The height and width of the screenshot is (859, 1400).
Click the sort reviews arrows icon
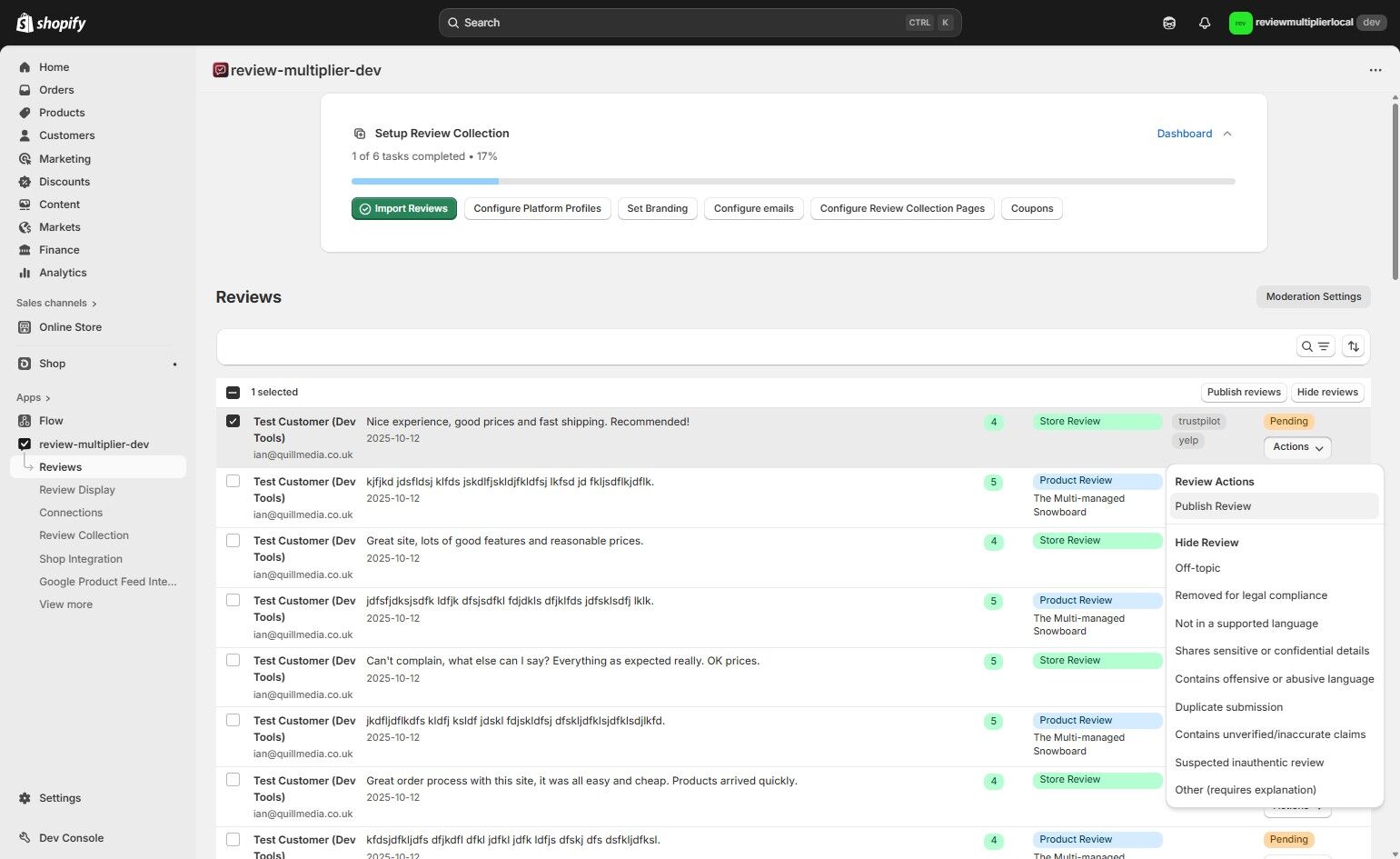(x=1354, y=346)
